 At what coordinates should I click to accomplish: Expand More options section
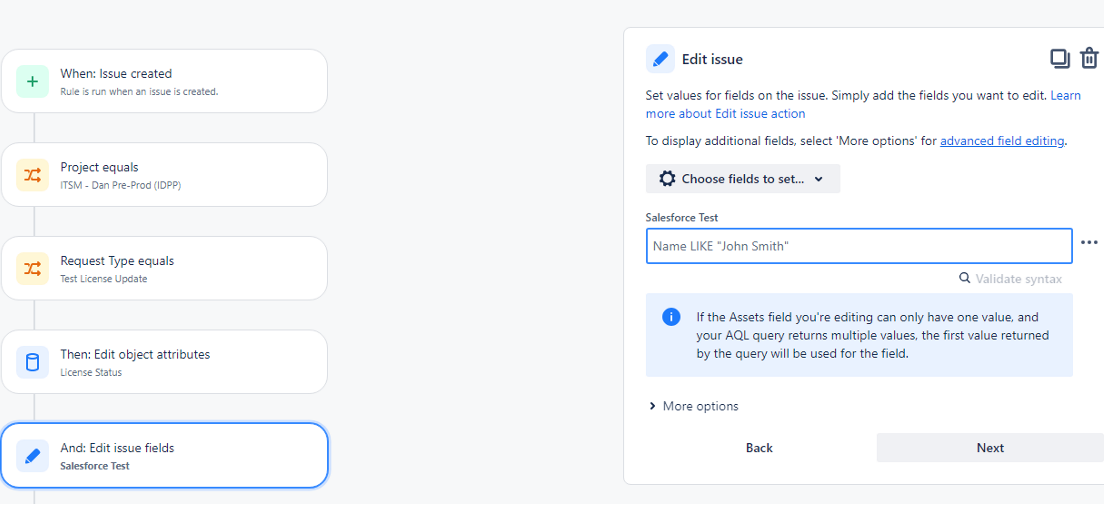pyautogui.click(x=694, y=406)
